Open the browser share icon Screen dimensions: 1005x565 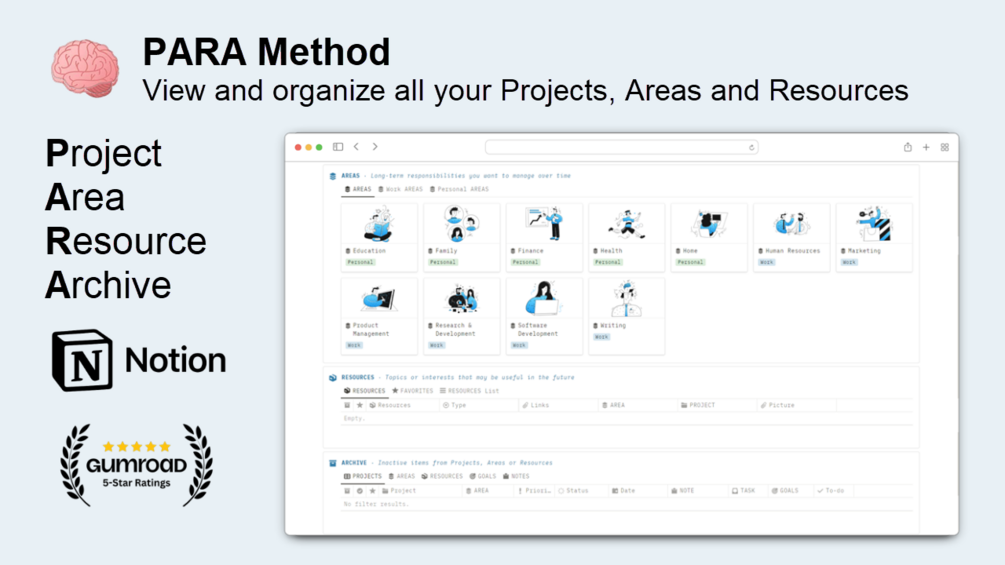[x=908, y=147]
